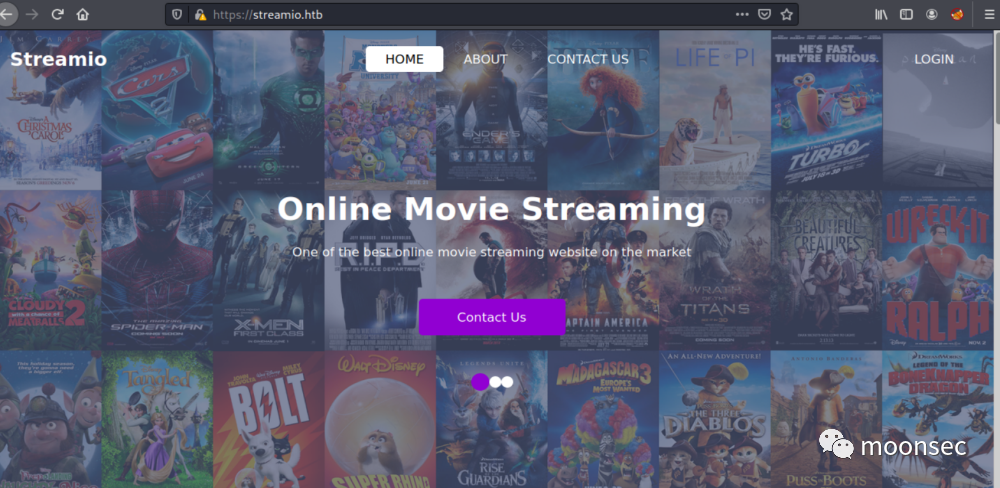The image size is (1000, 488).
Task: Click the Beautiful Creatures poster
Action: point(827,270)
